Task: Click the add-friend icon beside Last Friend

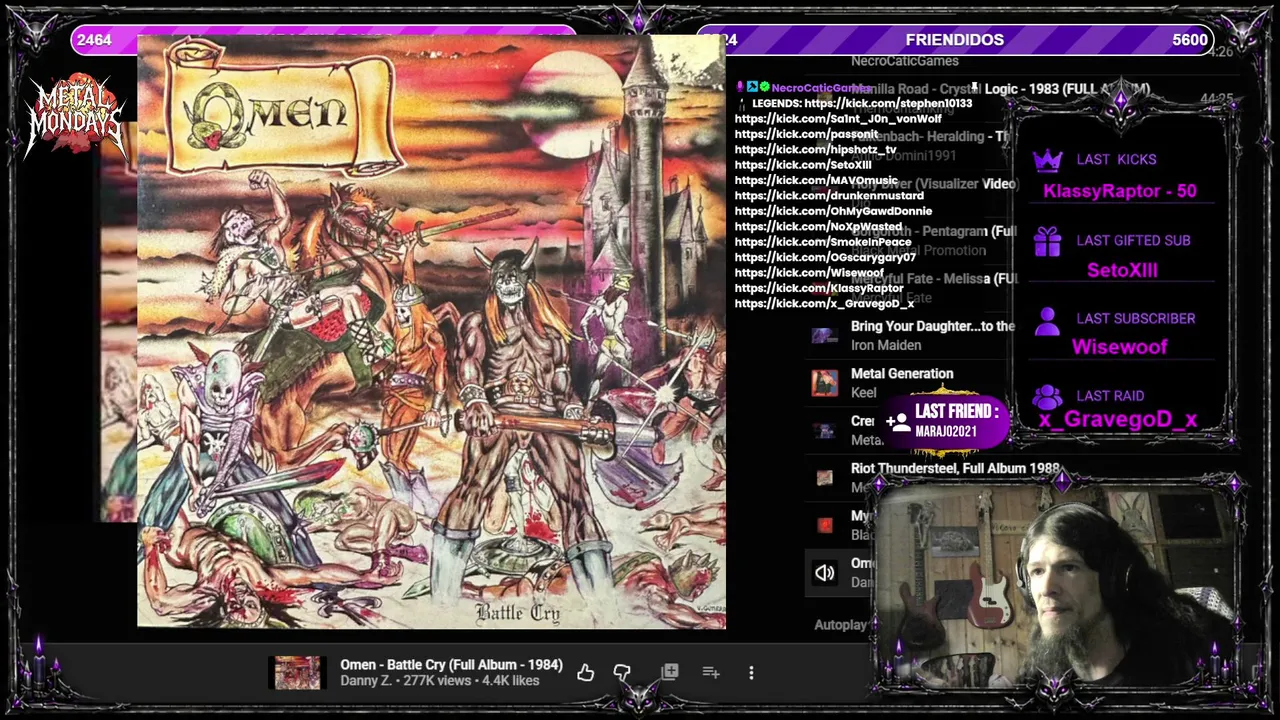Action: (x=897, y=421)
